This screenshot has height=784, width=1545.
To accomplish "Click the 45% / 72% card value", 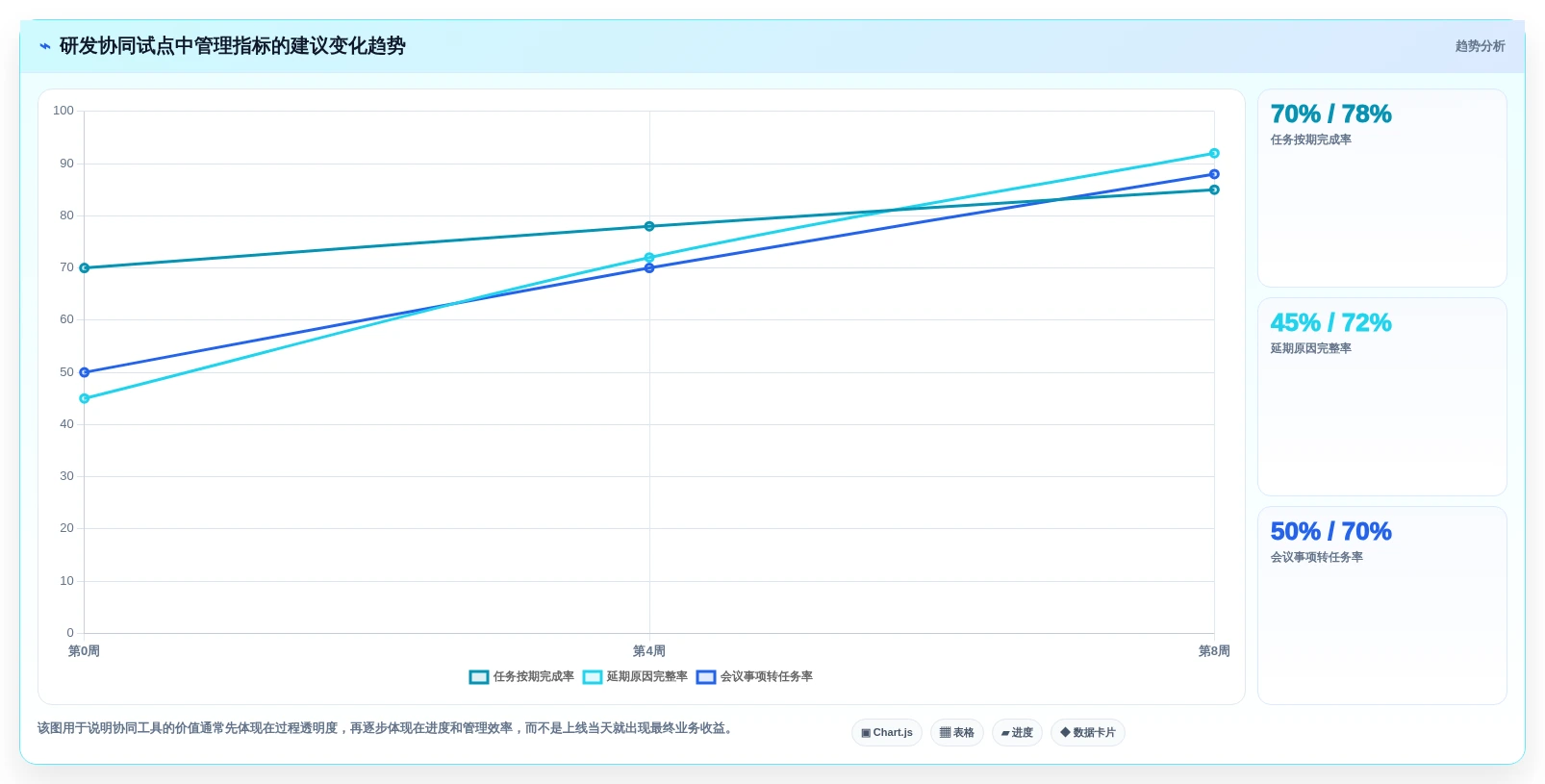I will pos(1330,323).
